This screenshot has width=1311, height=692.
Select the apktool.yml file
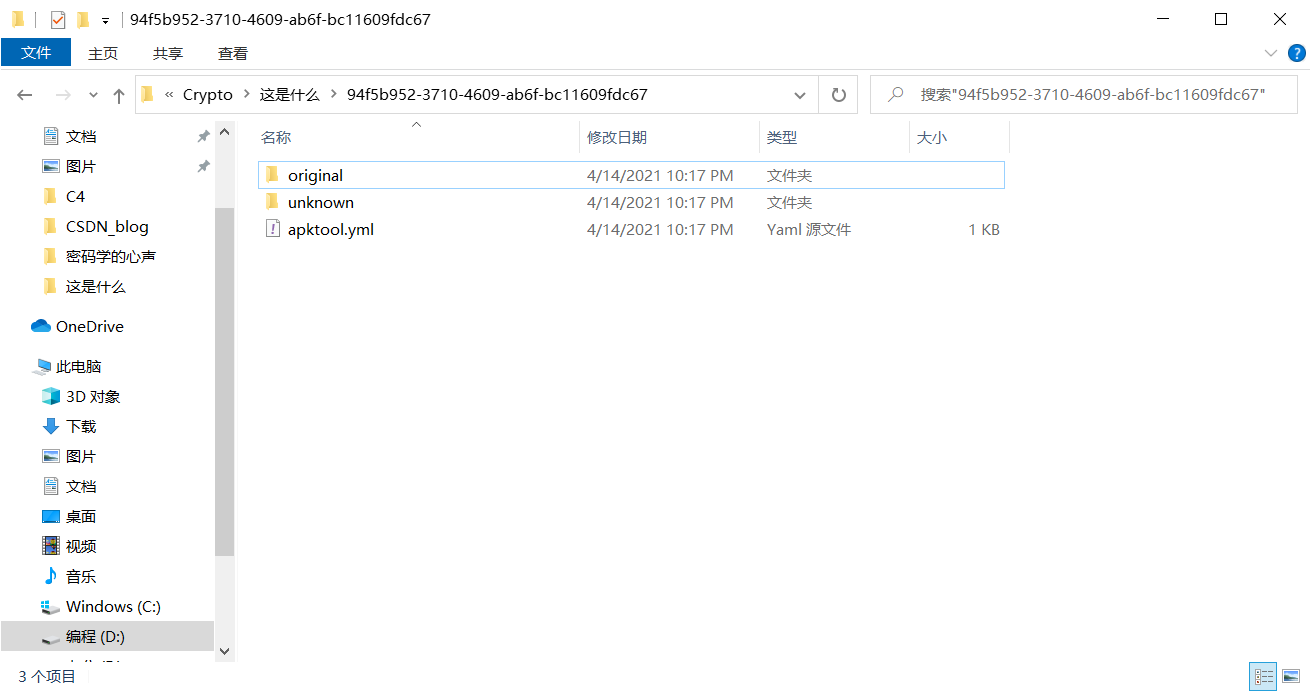pyautogui.click(x=631, y=229)
